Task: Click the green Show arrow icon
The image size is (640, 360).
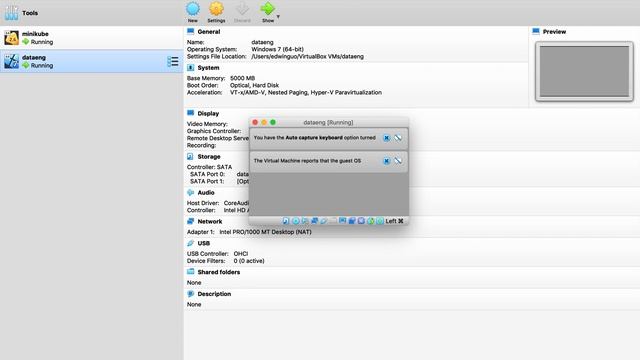Action: pos(268,9)
